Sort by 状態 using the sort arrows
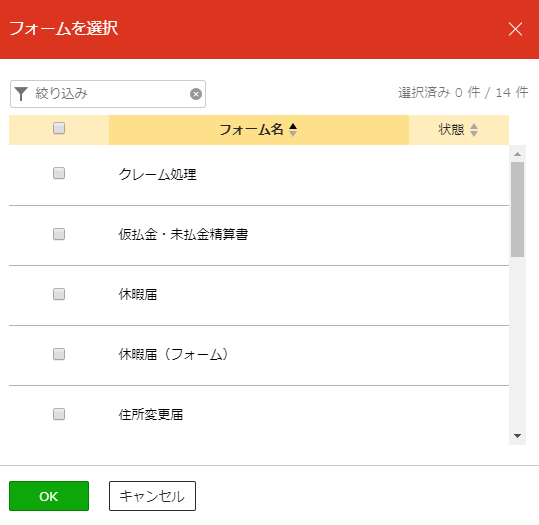Image resolution: width=539 pixels, height=525 pixels. click(474, 130)
